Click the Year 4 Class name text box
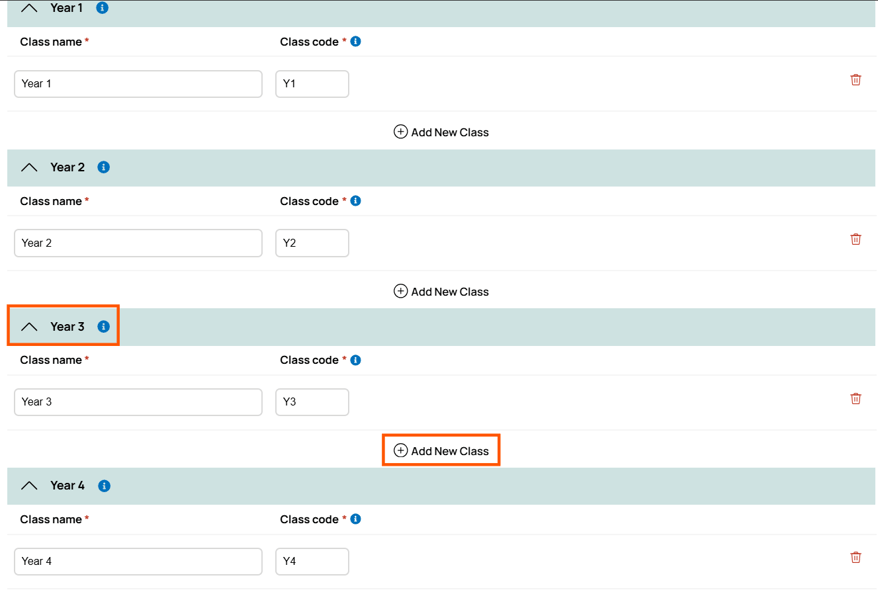Image resolution: width=878 pixels, height=596 pixels. point(137,561)
